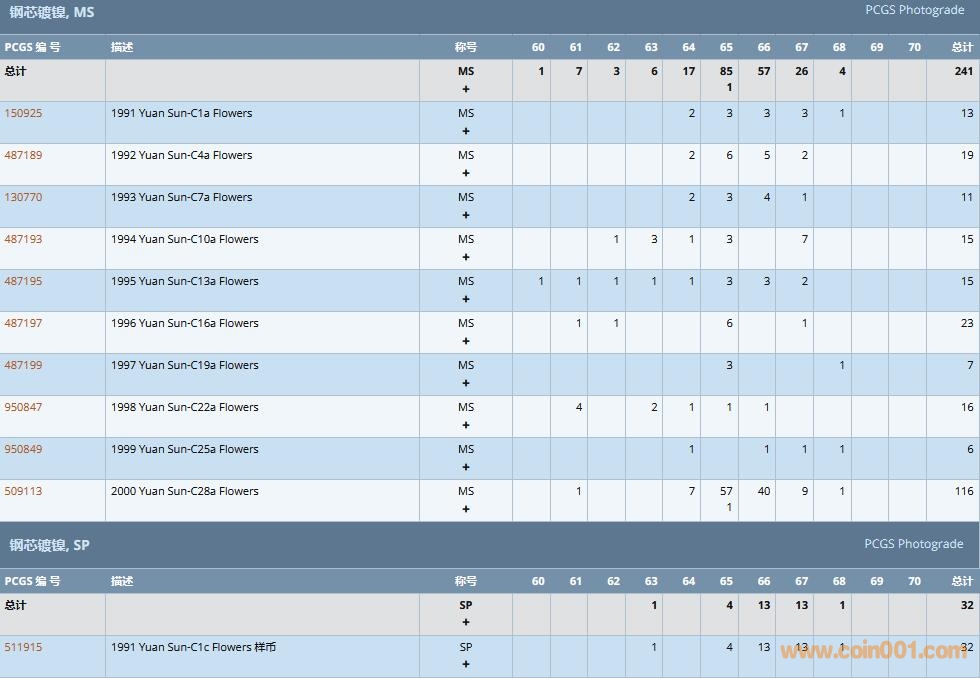The height and width of the screenshot is (678, 980).
Task: Expand plus grades for 1991 Yuan Sun-C1a row
Action: point(466,131)
